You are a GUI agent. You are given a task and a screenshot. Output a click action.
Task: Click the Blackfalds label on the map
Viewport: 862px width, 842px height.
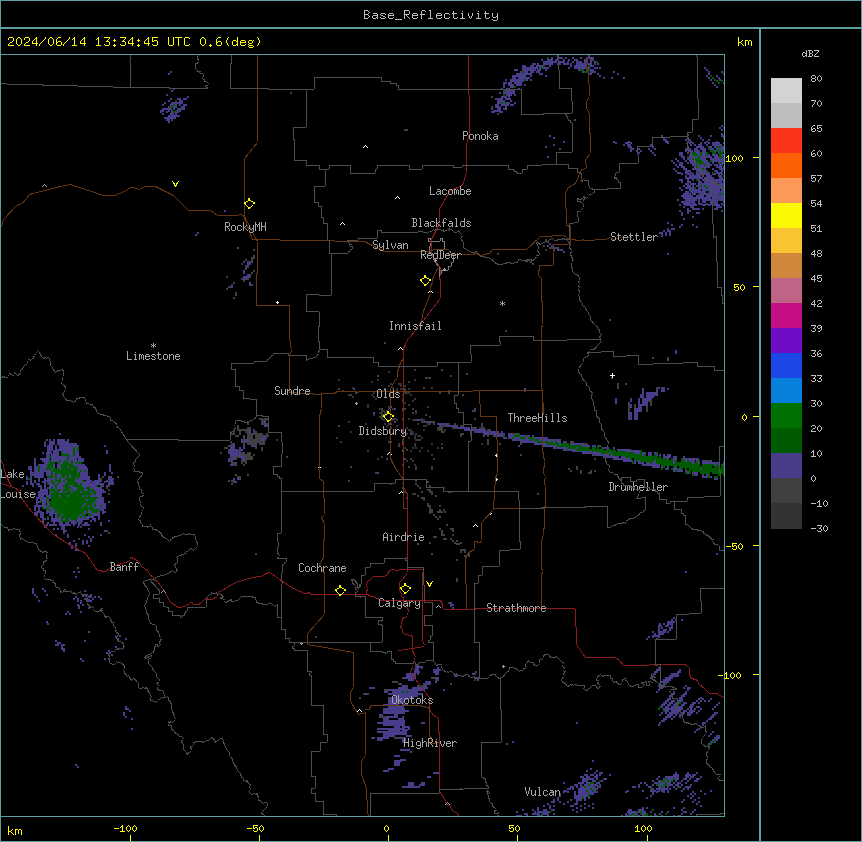(441, 223)
